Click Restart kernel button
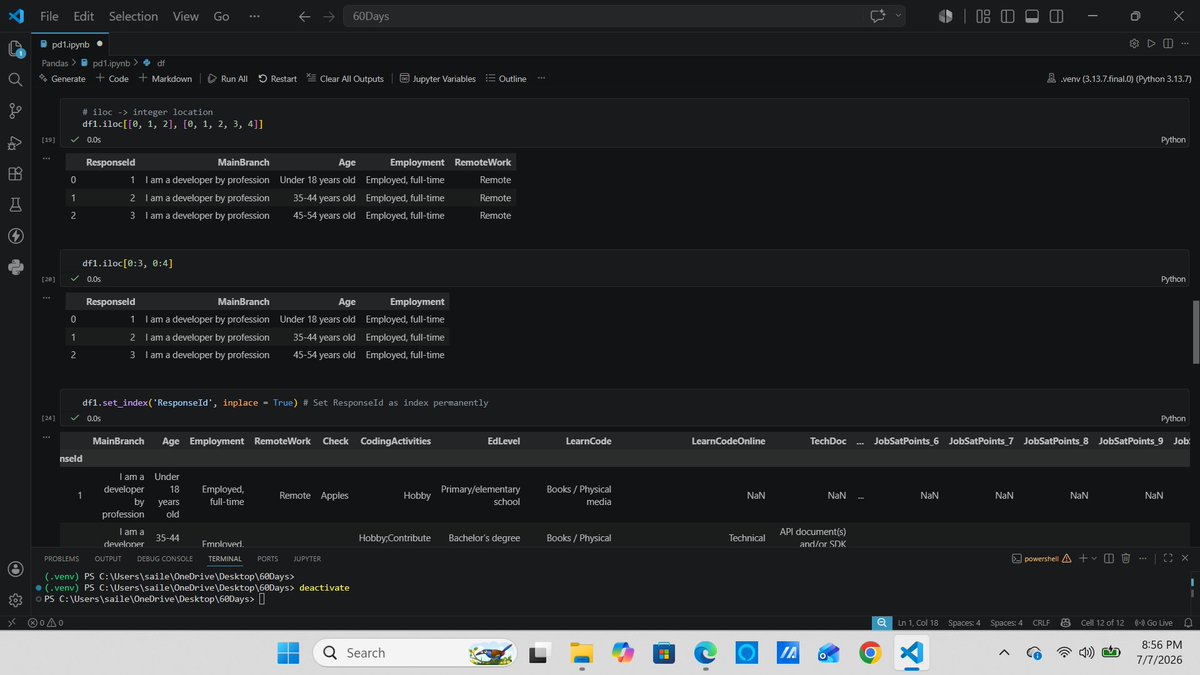Image resolution: width=1200 pixels, height=675 pixels. (x=277, y=78)
